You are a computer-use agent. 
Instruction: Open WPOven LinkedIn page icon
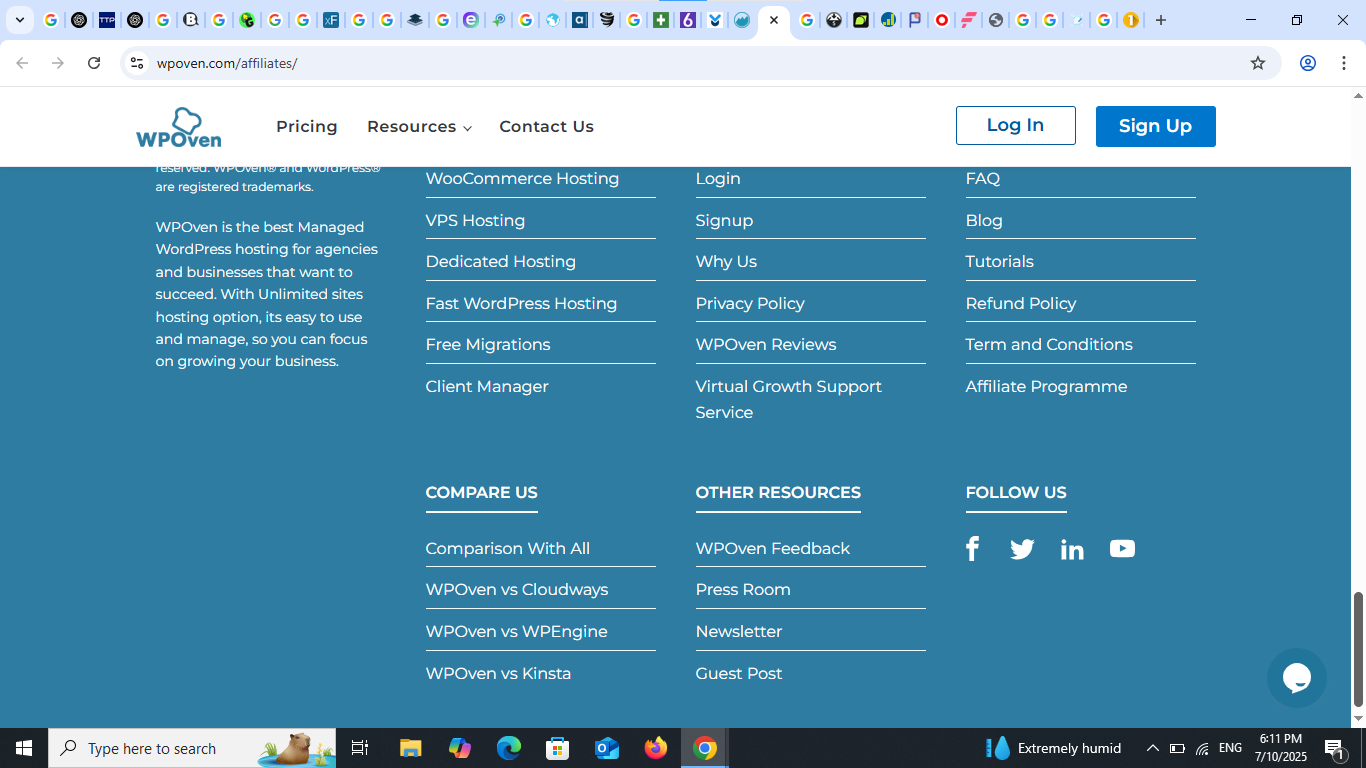[1072, 549]
